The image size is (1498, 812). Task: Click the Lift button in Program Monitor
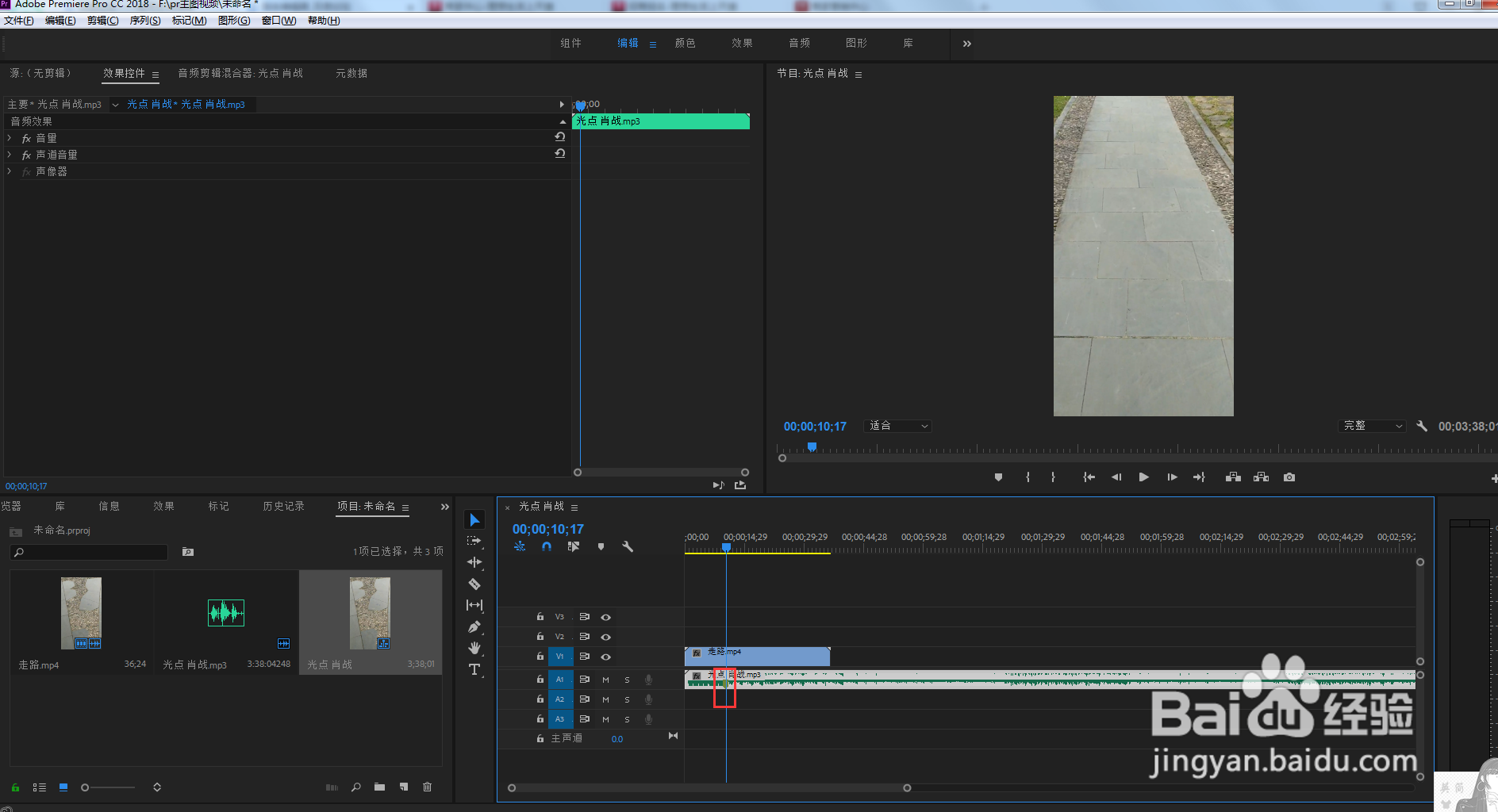(1233, 477)
